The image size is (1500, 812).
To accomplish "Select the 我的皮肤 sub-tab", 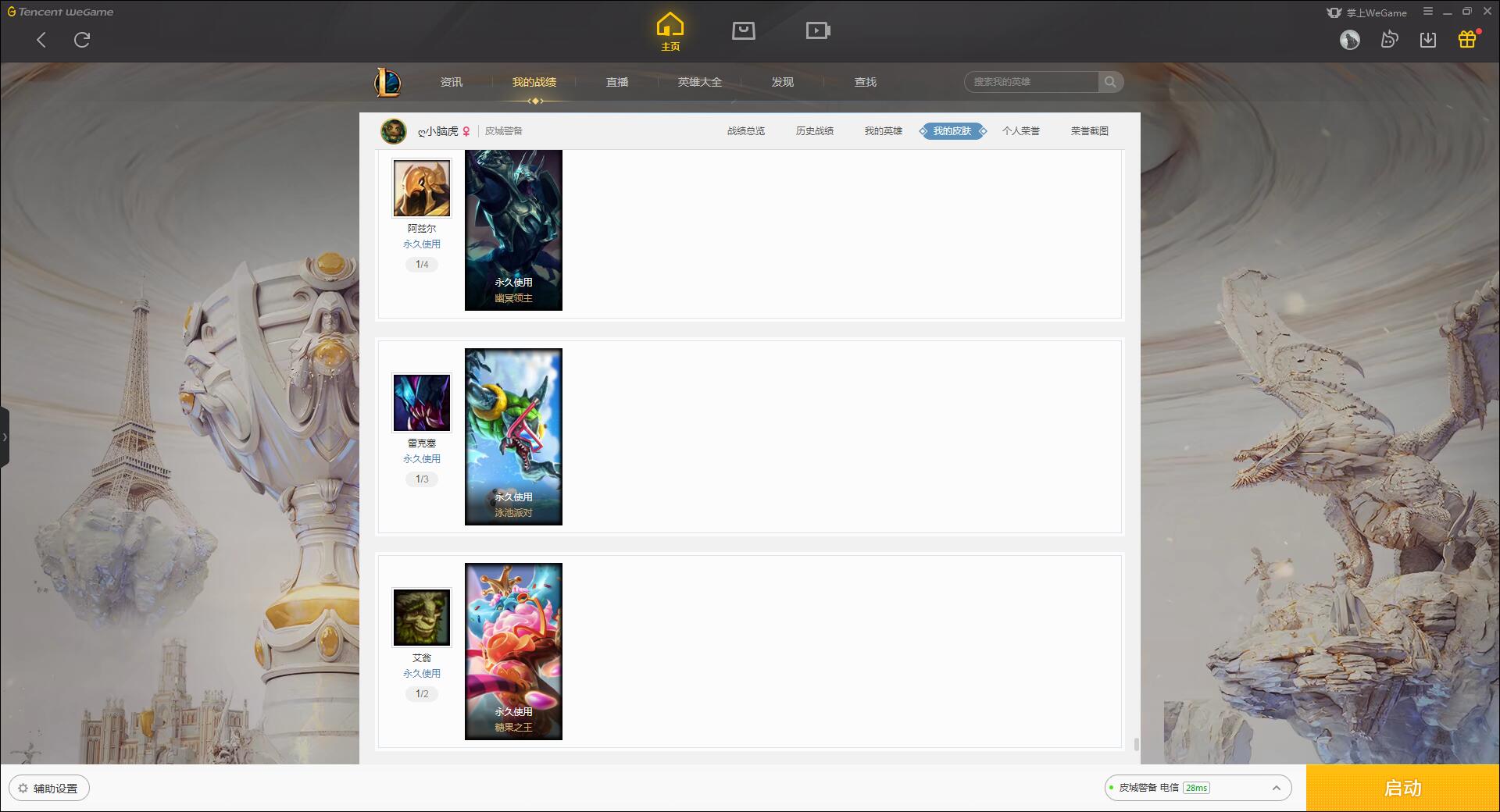I will [952, 131].
